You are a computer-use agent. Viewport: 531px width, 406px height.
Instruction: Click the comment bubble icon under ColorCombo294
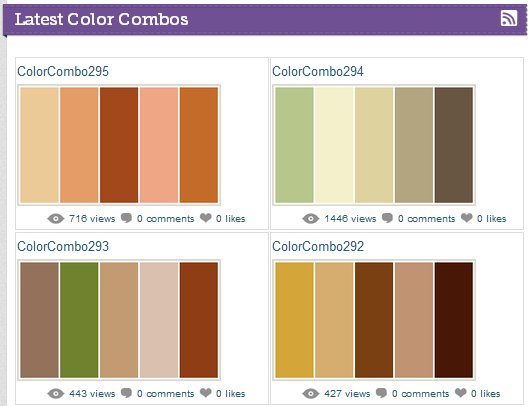tap(387, 218)
